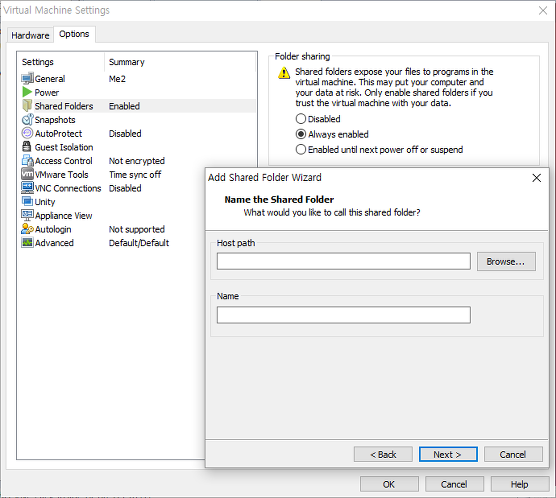Click the Name input field

[x=344, y=315]
